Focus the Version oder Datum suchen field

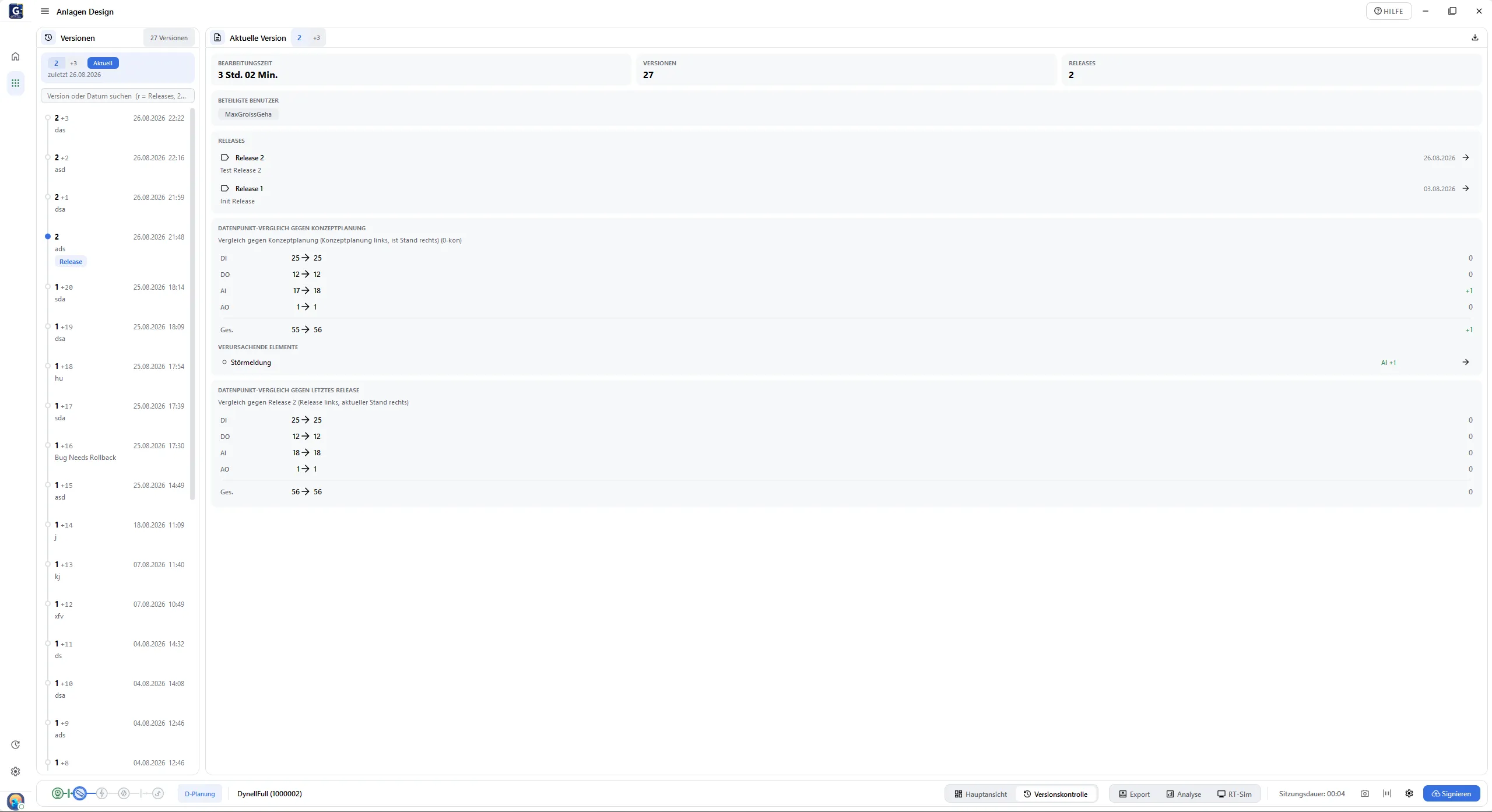coord(118,96)
